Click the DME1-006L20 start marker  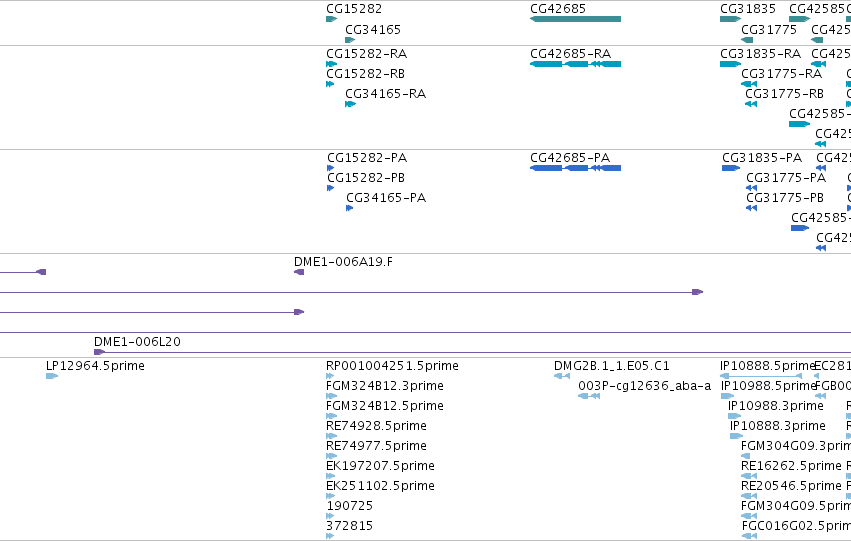pyautogui.click(x=99, y=352)
